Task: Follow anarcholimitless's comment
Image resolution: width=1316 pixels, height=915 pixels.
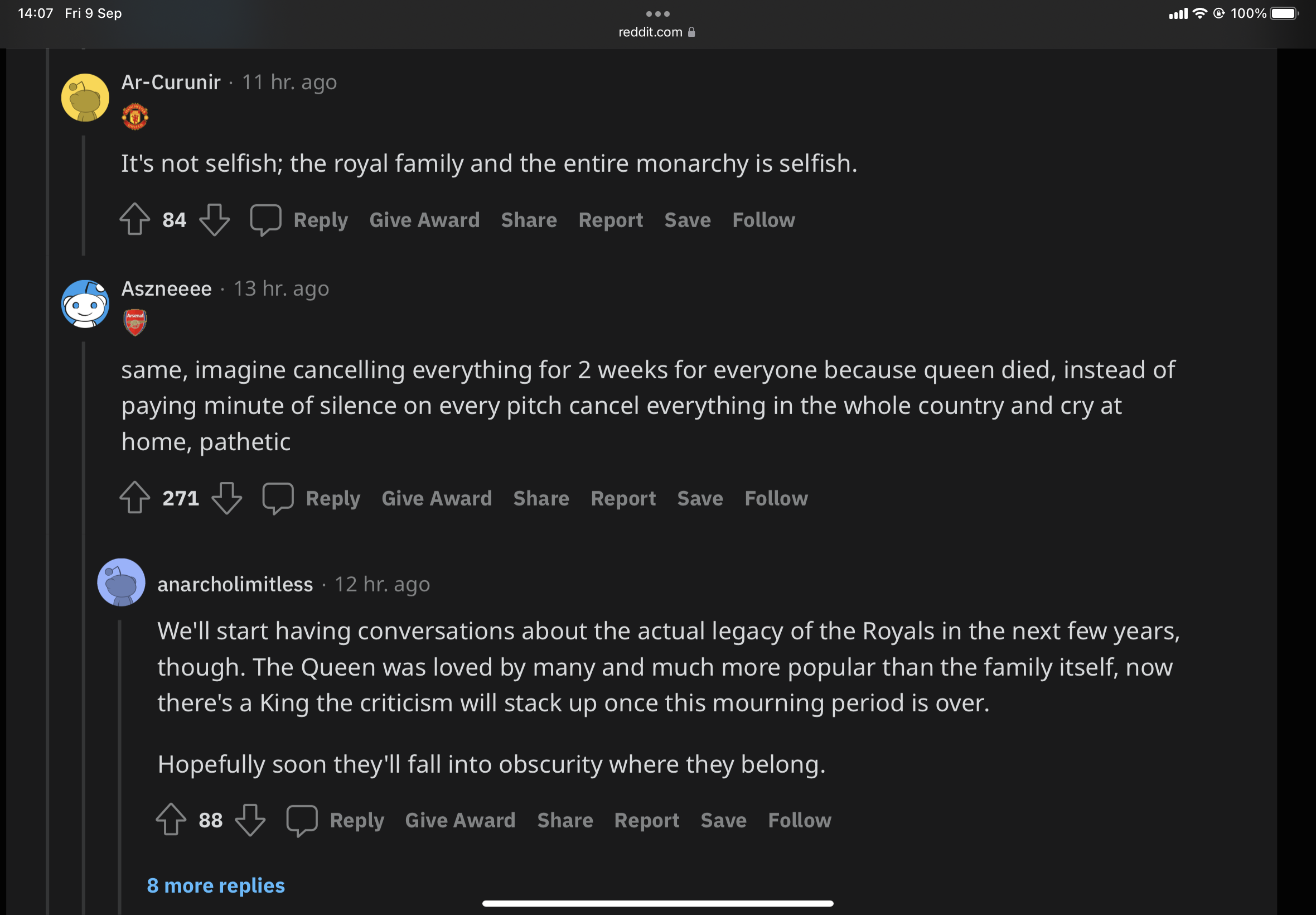Action: coord(799,820)
